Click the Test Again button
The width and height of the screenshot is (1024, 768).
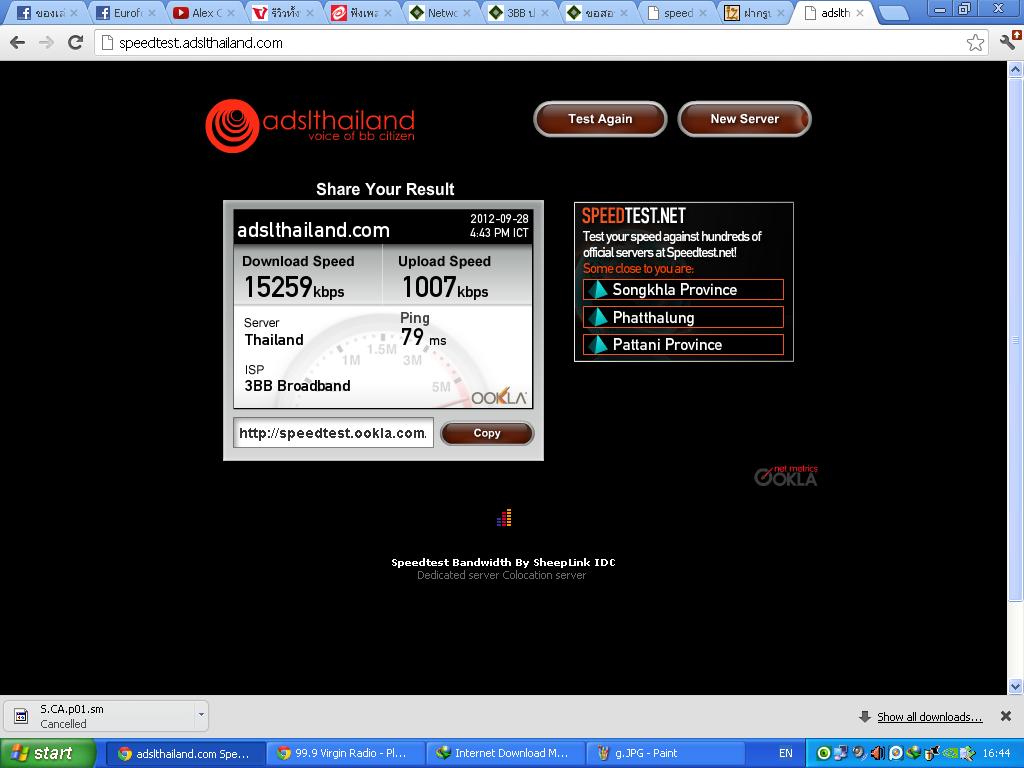coord(600,119)
